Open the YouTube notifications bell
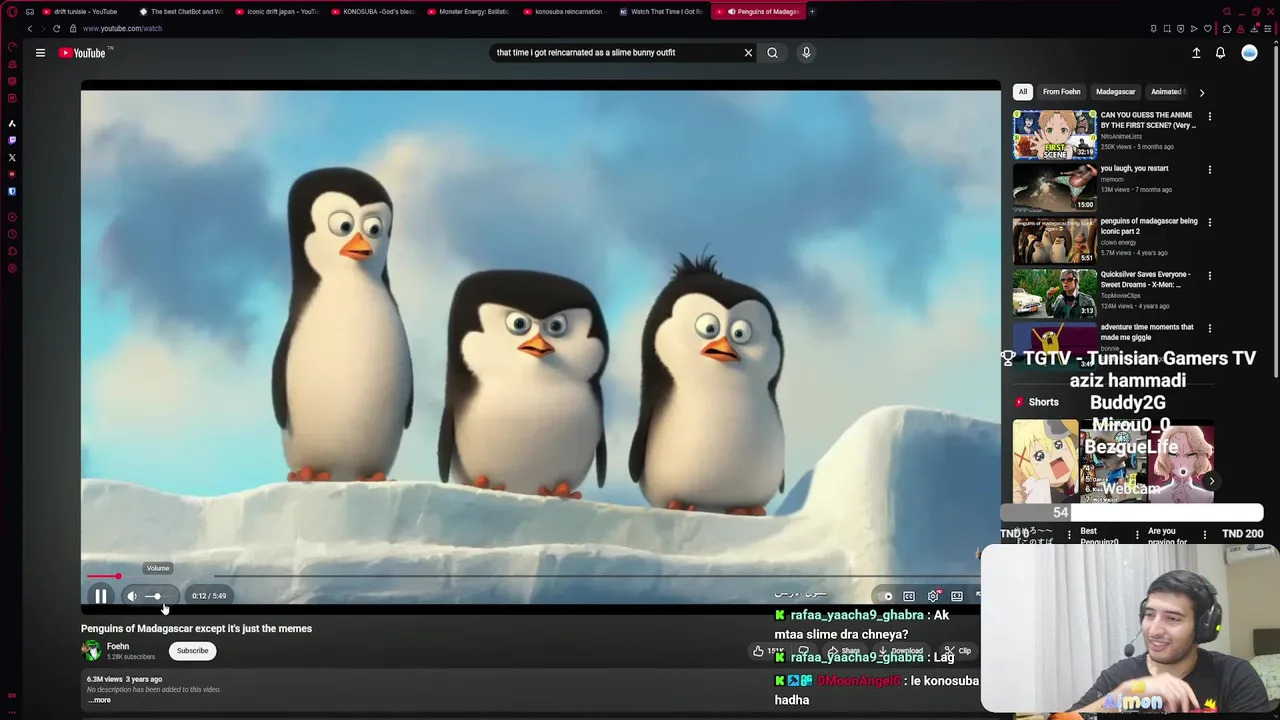 pyautogui.click(x=1220, y=53)
